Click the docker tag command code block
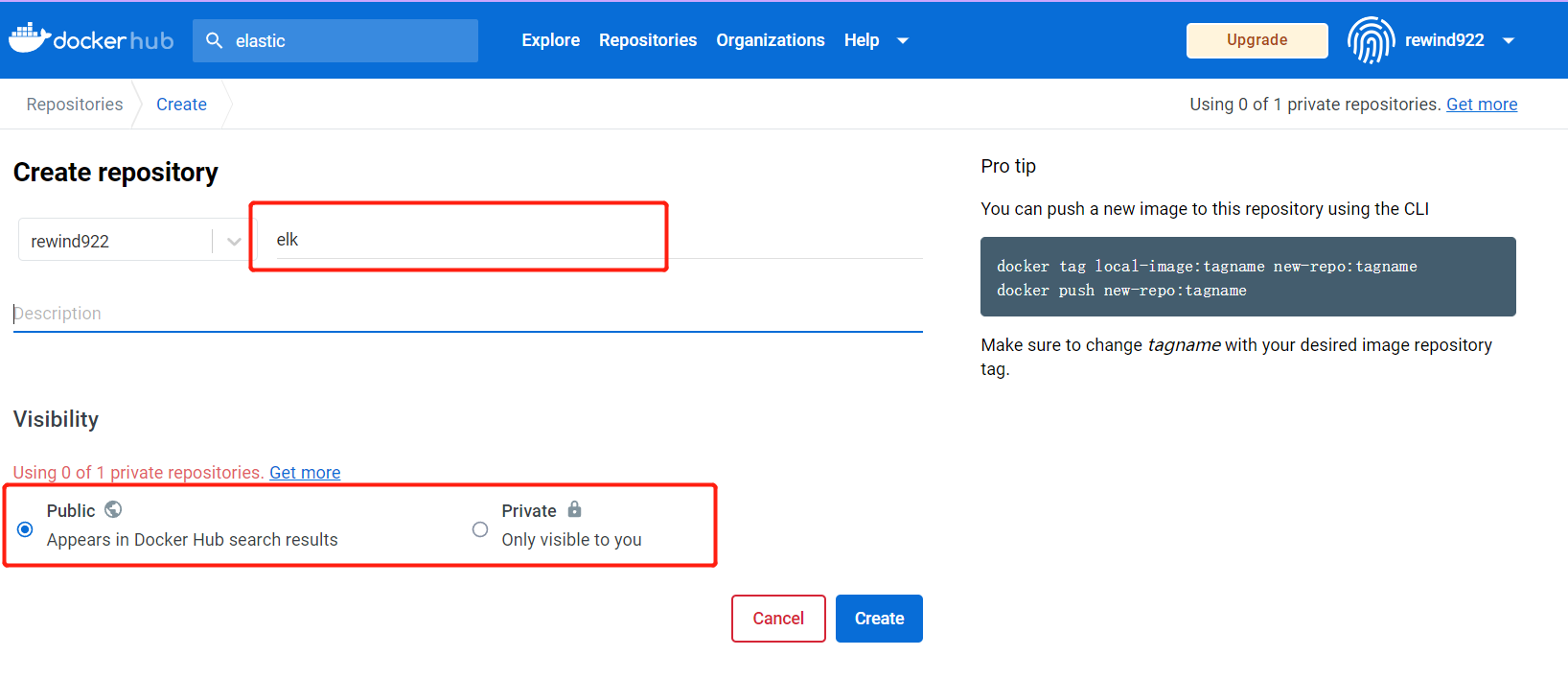This screenshot has width=1568, height=679. (1248, 277)
